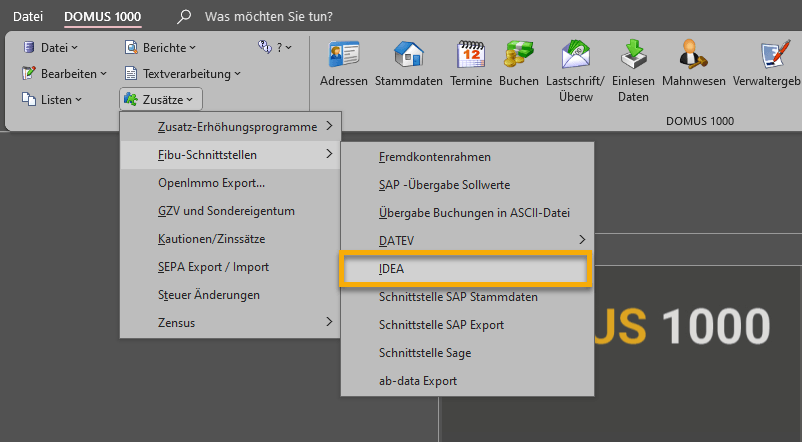Open Schnittstelle SAP Stammdaten entry
Image resolution: width=802 pixels, height=442 pixels.
coord(467,297)
